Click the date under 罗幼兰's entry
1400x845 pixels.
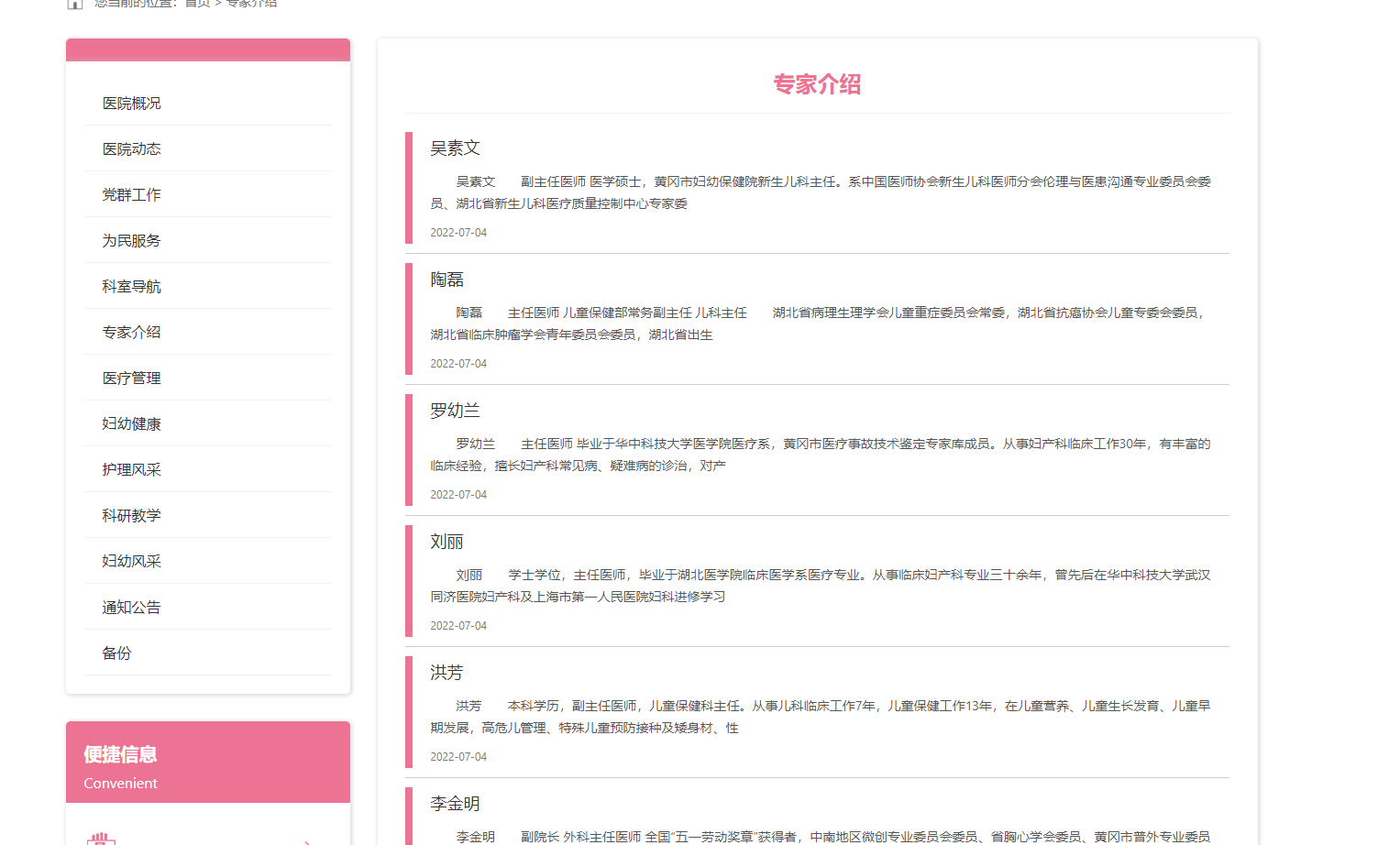[x=458, y=495]
